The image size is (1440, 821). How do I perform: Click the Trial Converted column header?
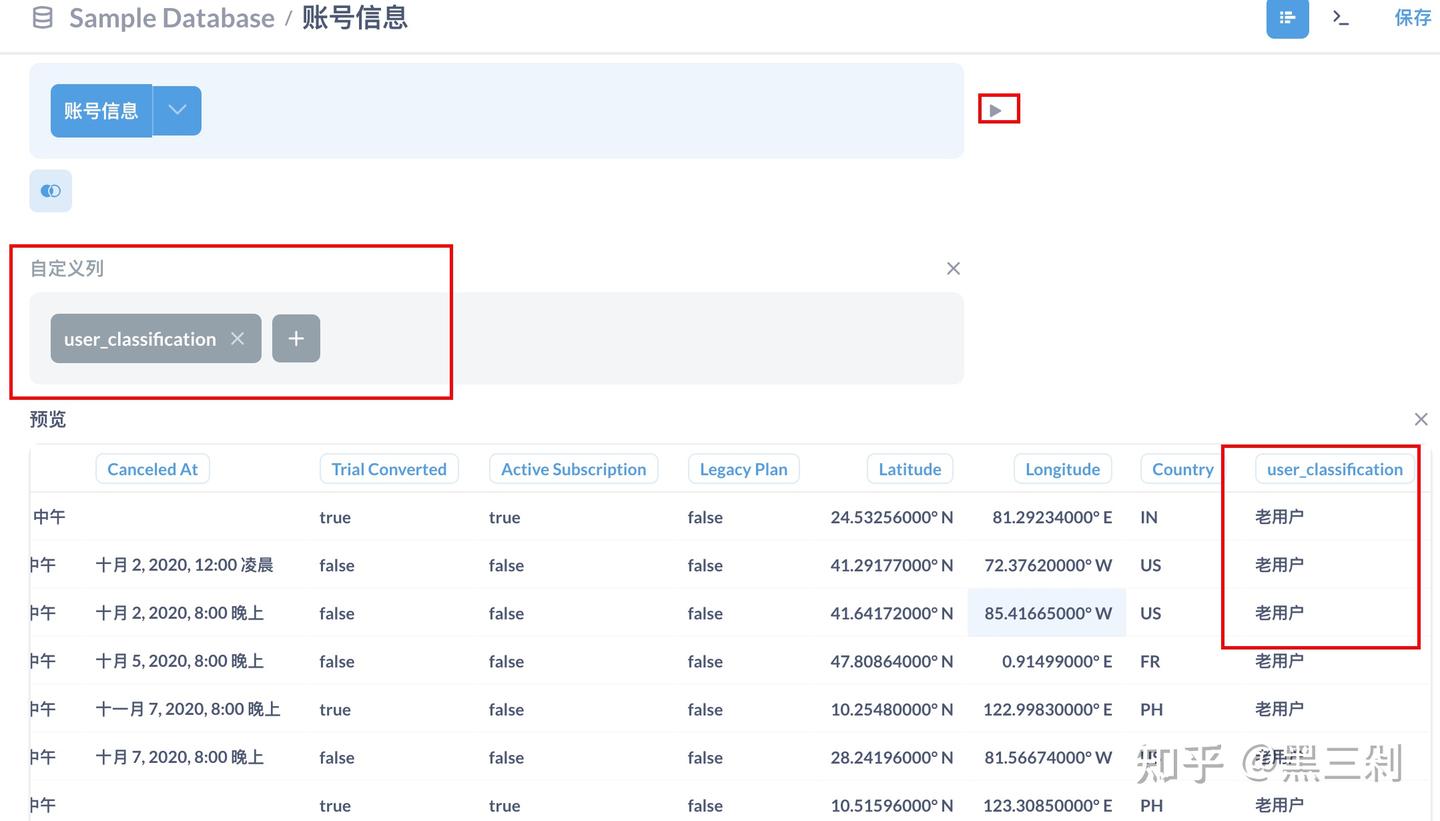click(x=389, y=468)
